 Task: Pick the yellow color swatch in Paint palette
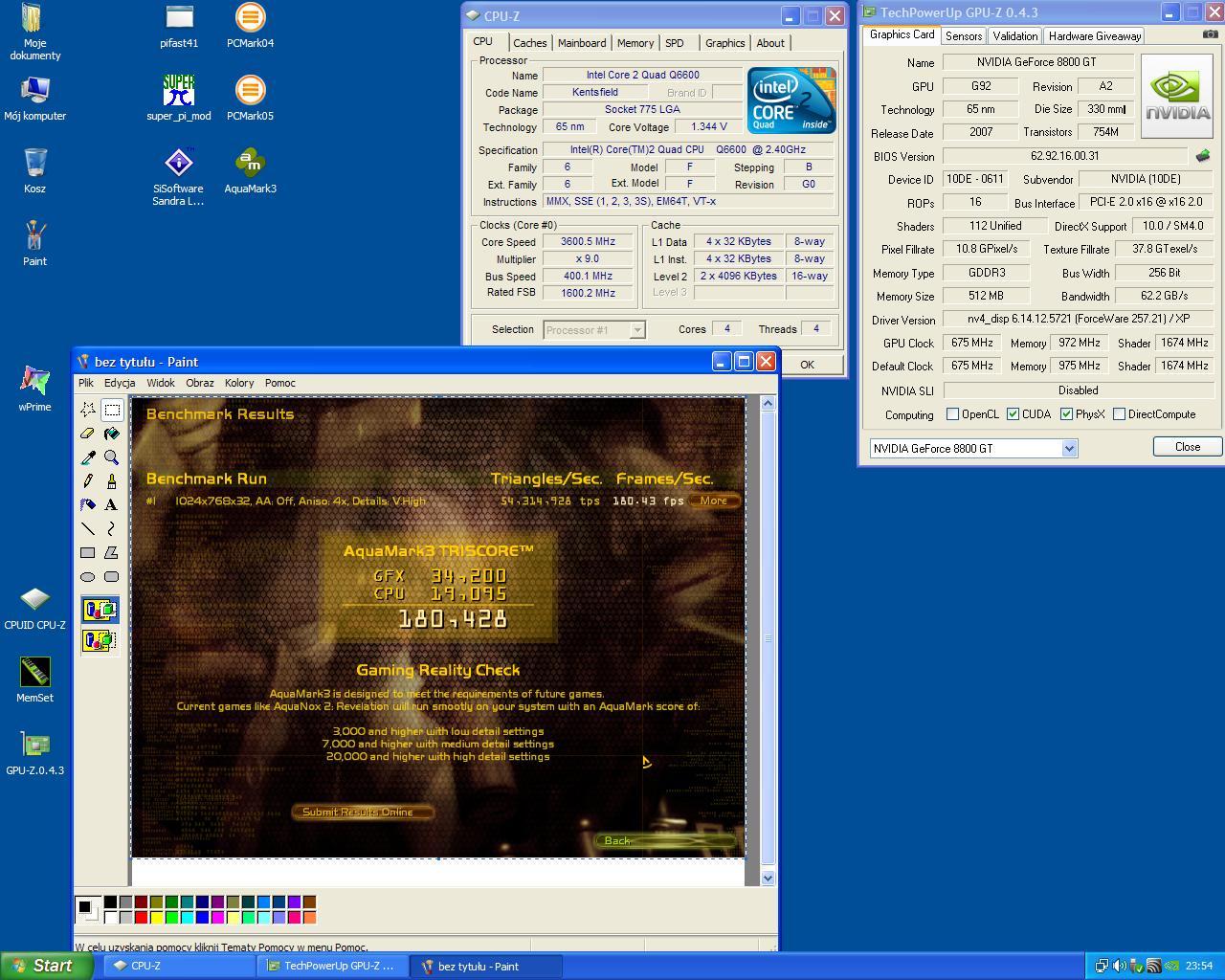tap(156, 918)
